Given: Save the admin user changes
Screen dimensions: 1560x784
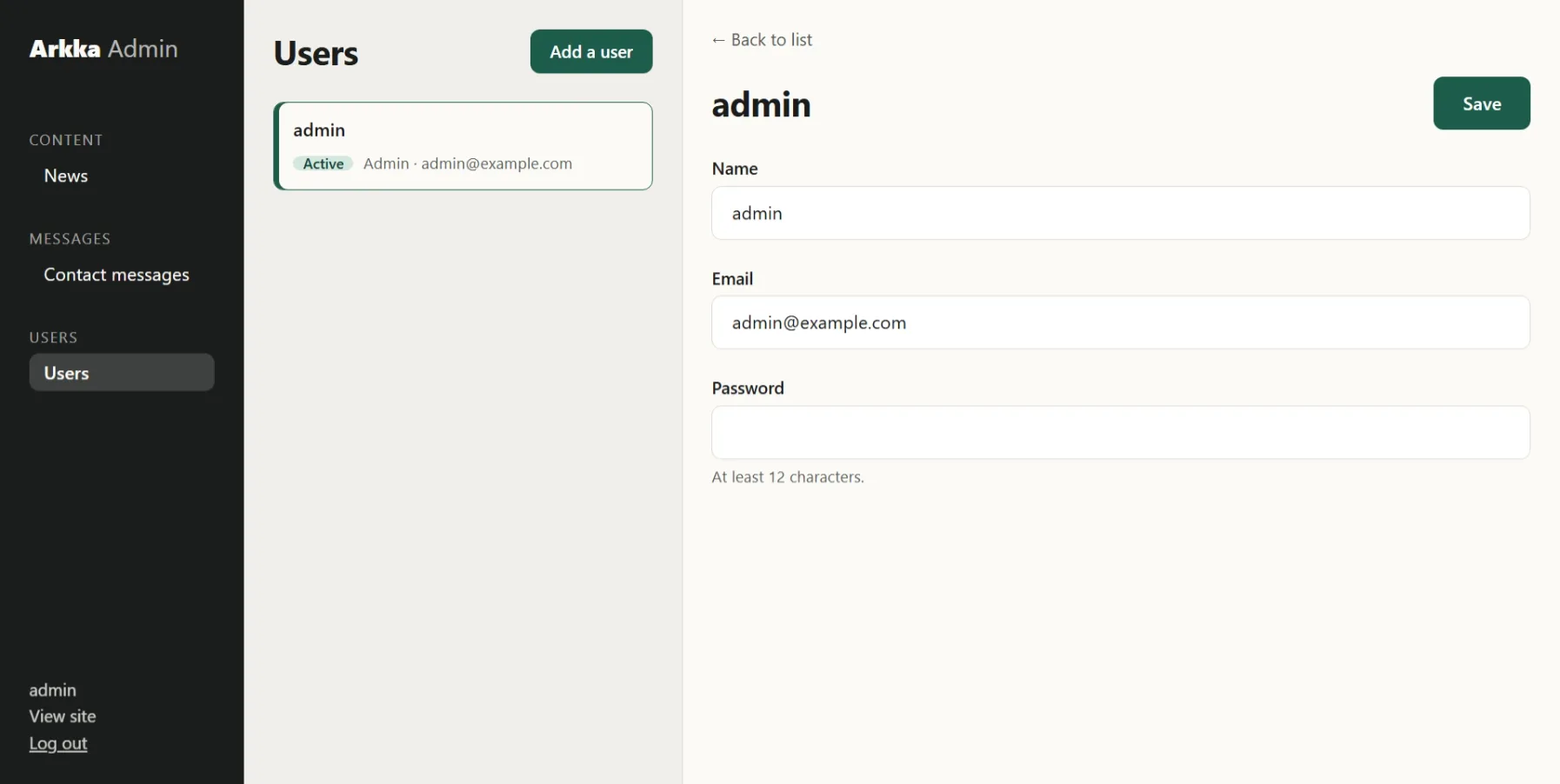Looking at the screenshot, I should pyautogui.click(x=1481, y=103).
